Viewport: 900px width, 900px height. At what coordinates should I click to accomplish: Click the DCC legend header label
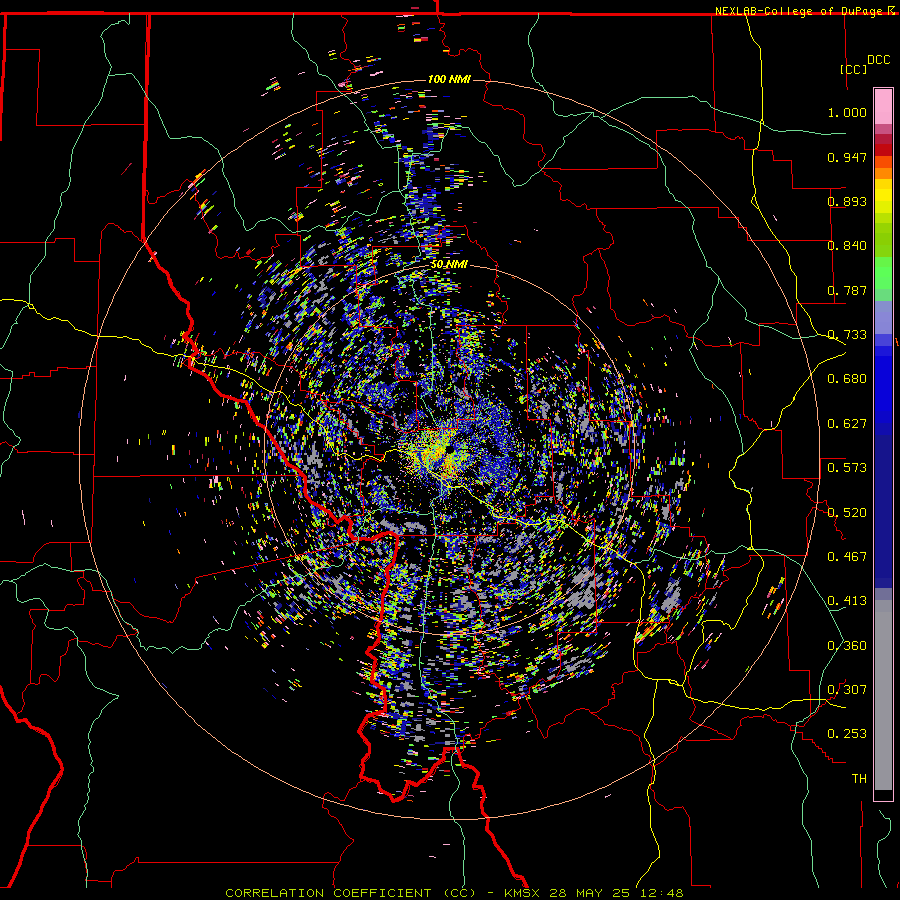coord(878,60)
